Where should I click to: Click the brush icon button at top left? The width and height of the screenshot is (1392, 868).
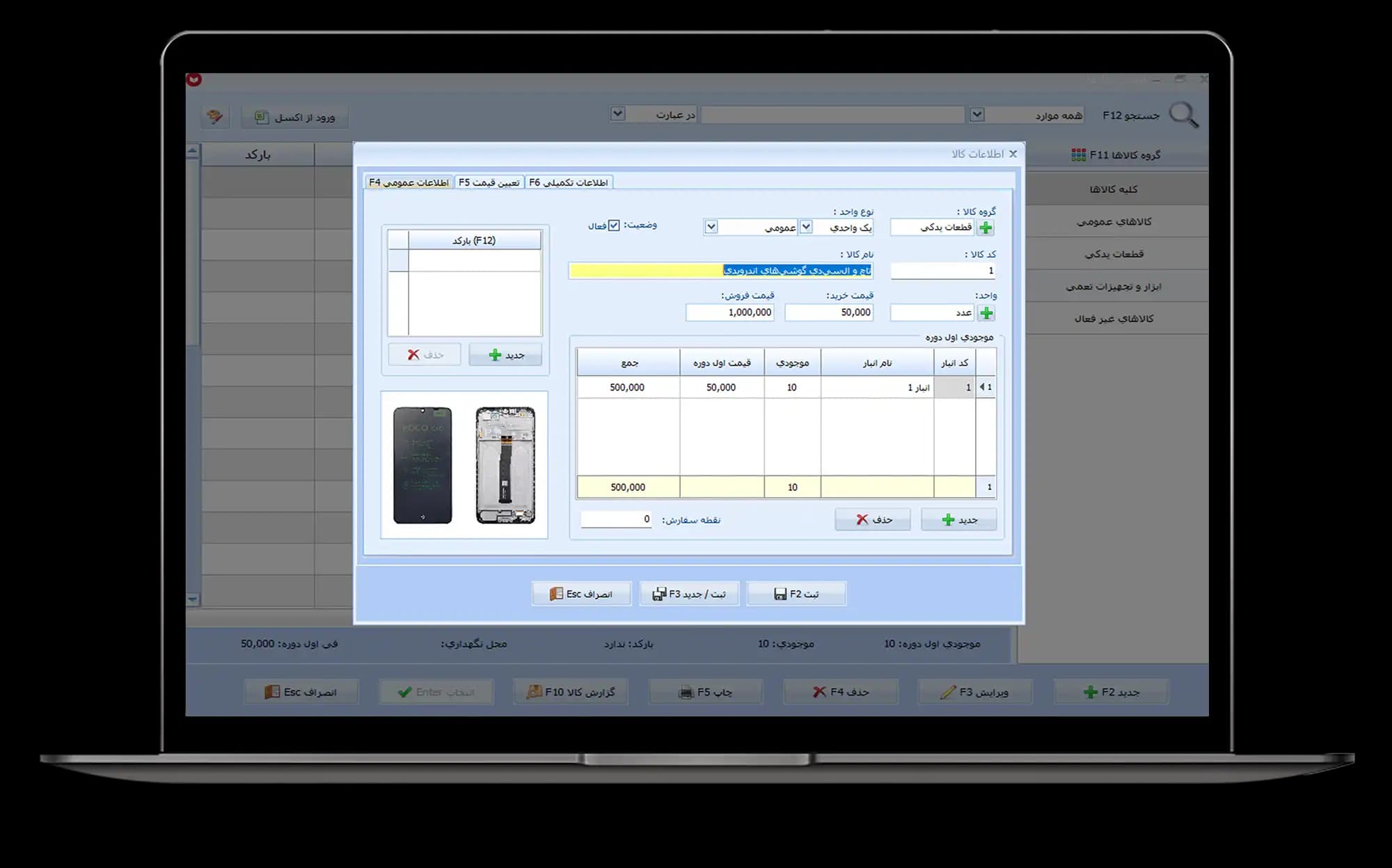[215, 116]
